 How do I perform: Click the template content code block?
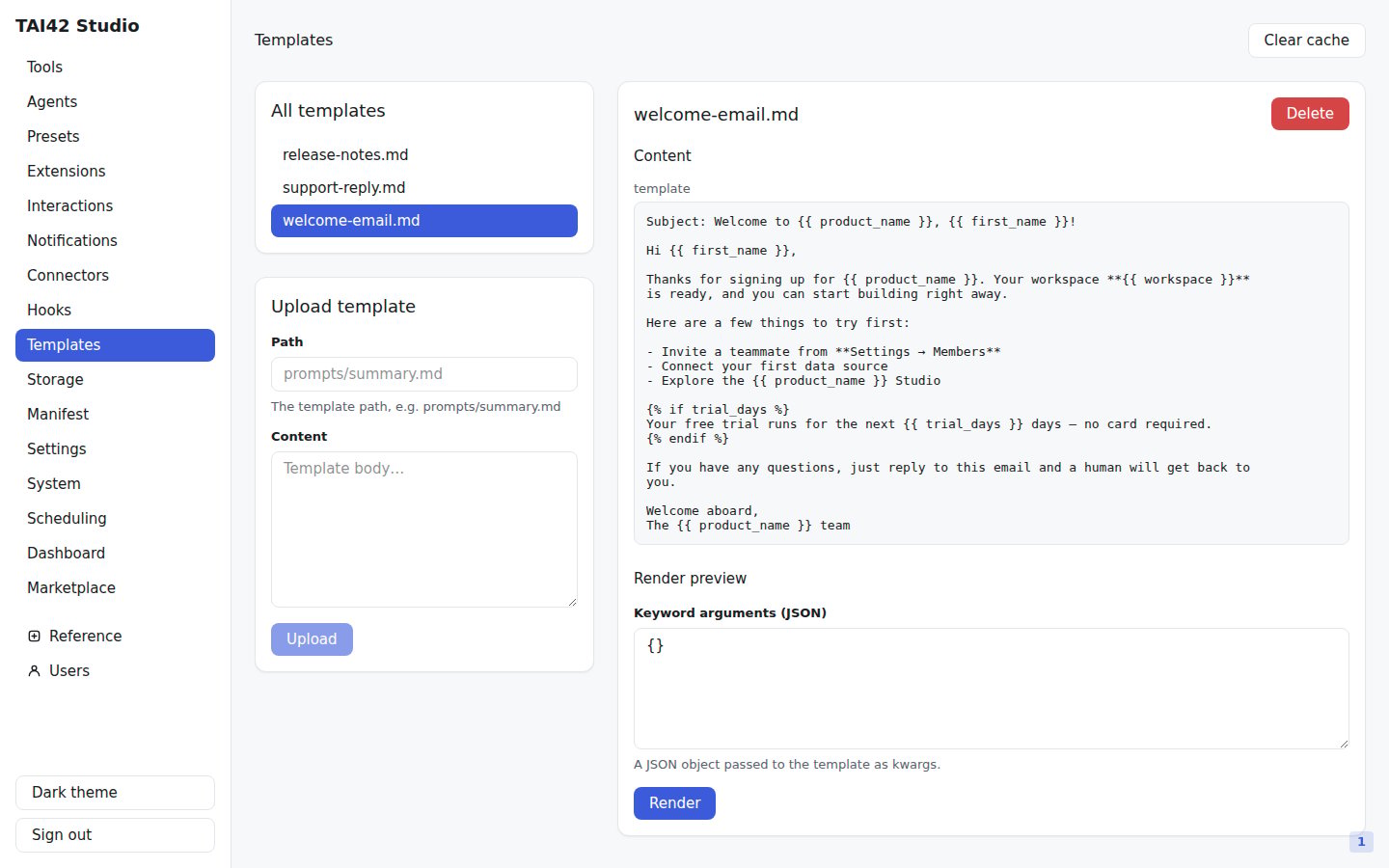click(992, 373)
